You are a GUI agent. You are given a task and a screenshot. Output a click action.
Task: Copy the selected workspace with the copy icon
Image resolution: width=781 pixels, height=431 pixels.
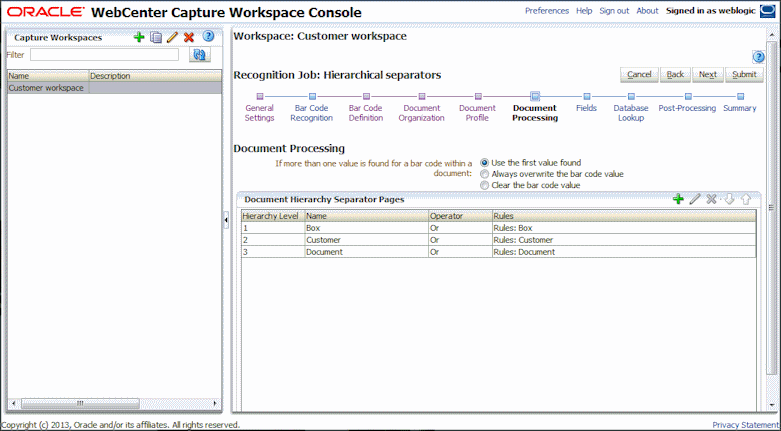[156, 37]
